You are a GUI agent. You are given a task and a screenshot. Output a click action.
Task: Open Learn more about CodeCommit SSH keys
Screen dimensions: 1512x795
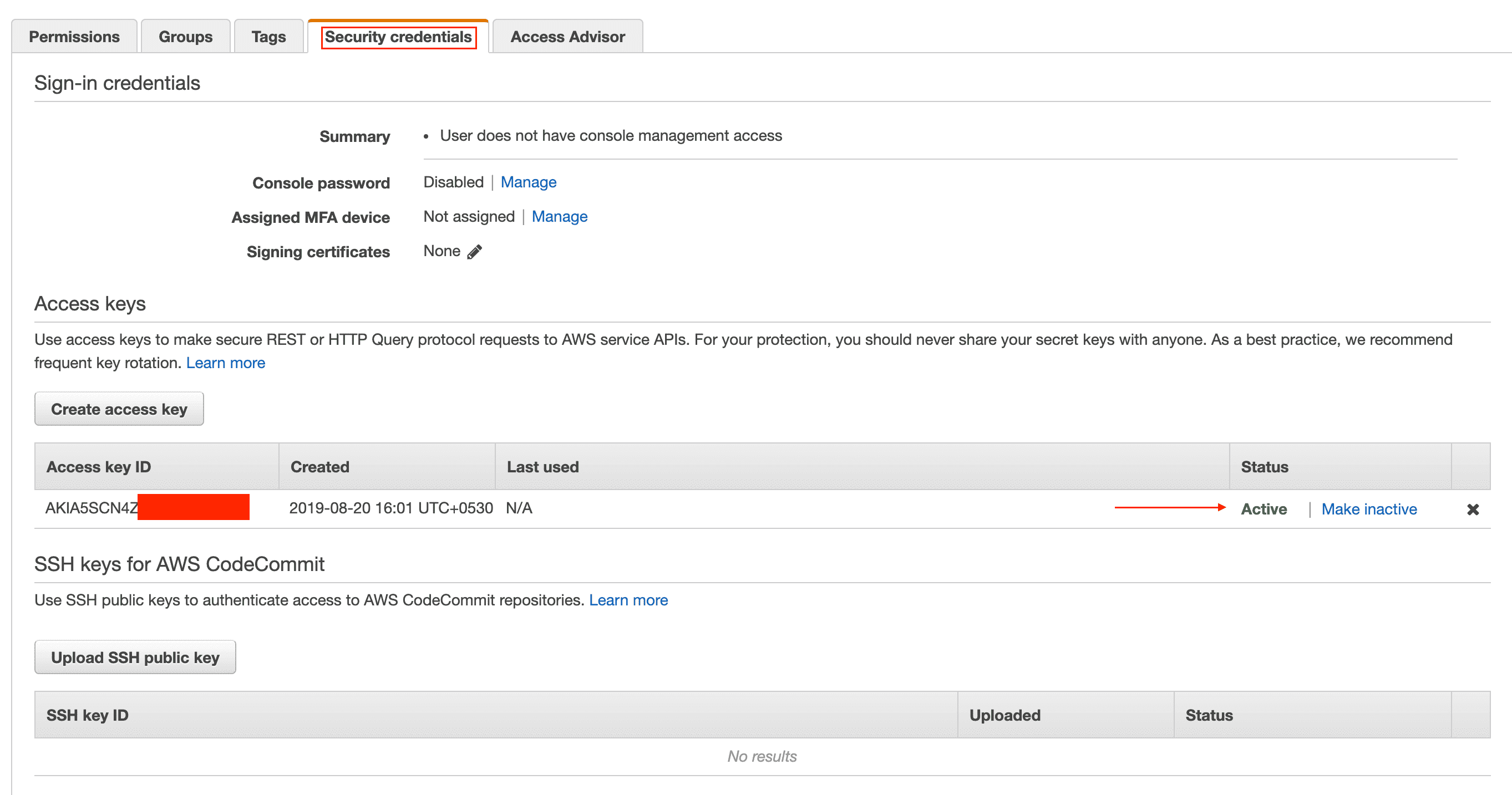pyautogui.click(x=628, y=600)
